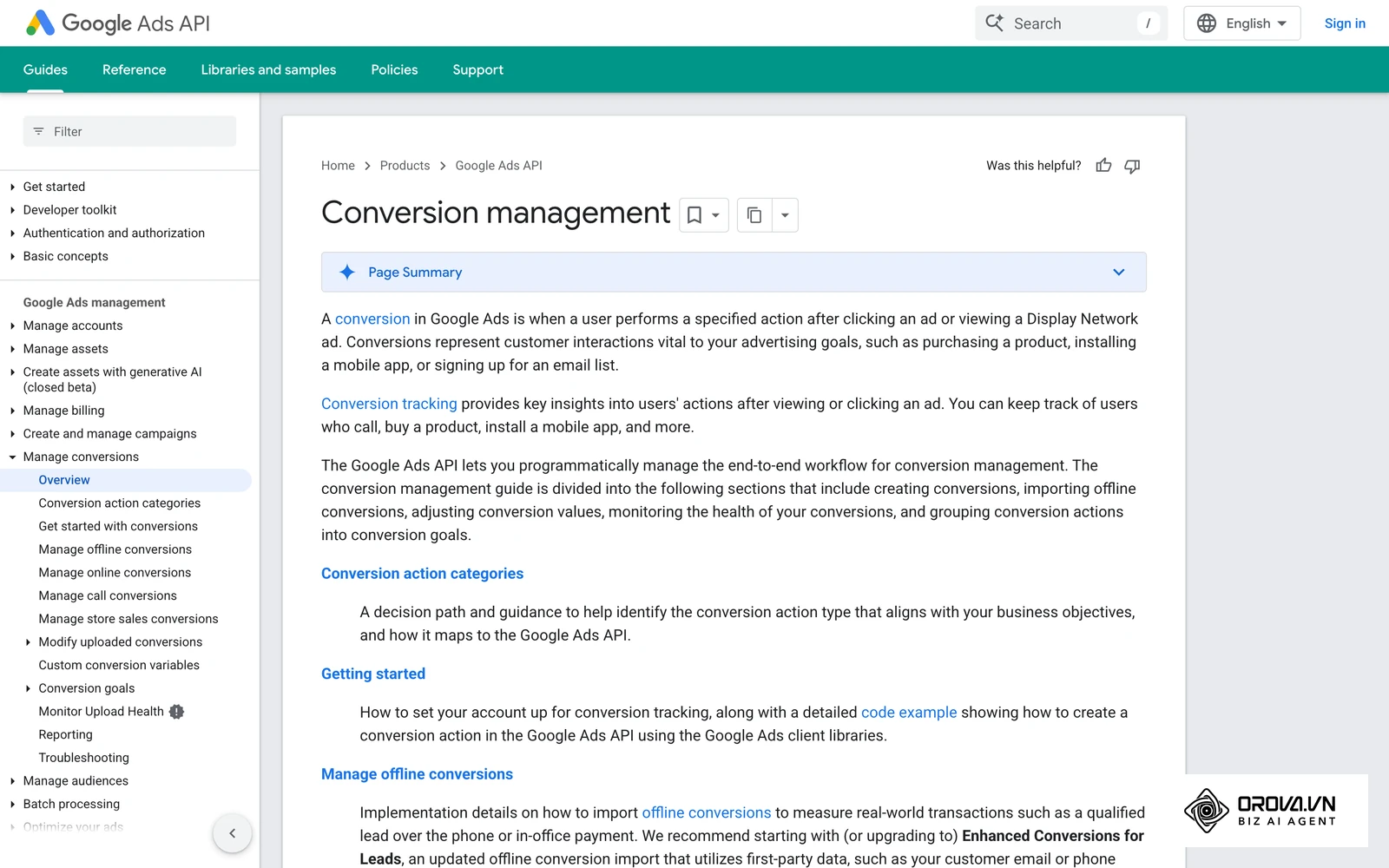Viewport: 1389px width, 868px height.
Task: Click the Google Ads API logo
Action: click(x=118, y=23)
